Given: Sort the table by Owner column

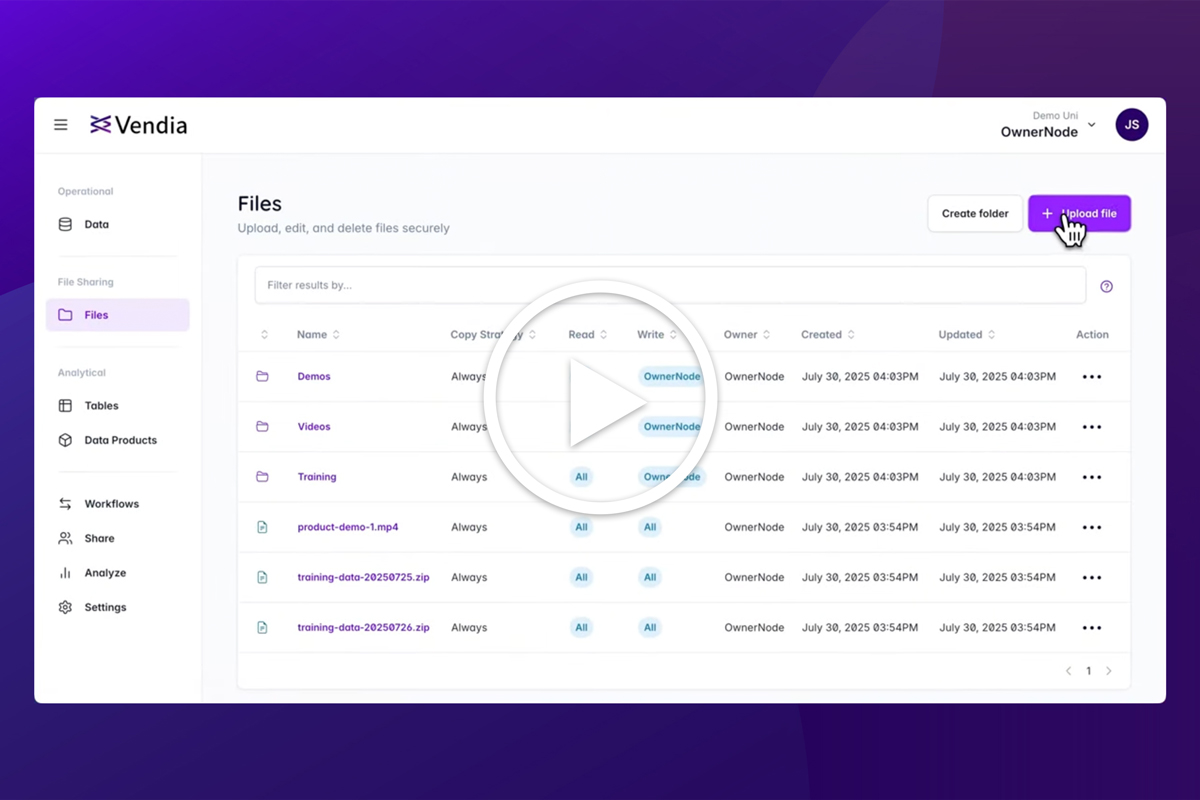Looking at the screenshot, I should tap(748, 335).
